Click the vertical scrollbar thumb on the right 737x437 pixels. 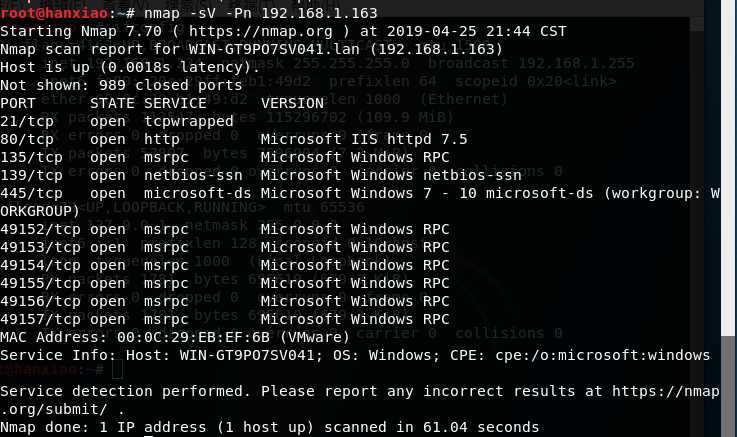(728, 386)
